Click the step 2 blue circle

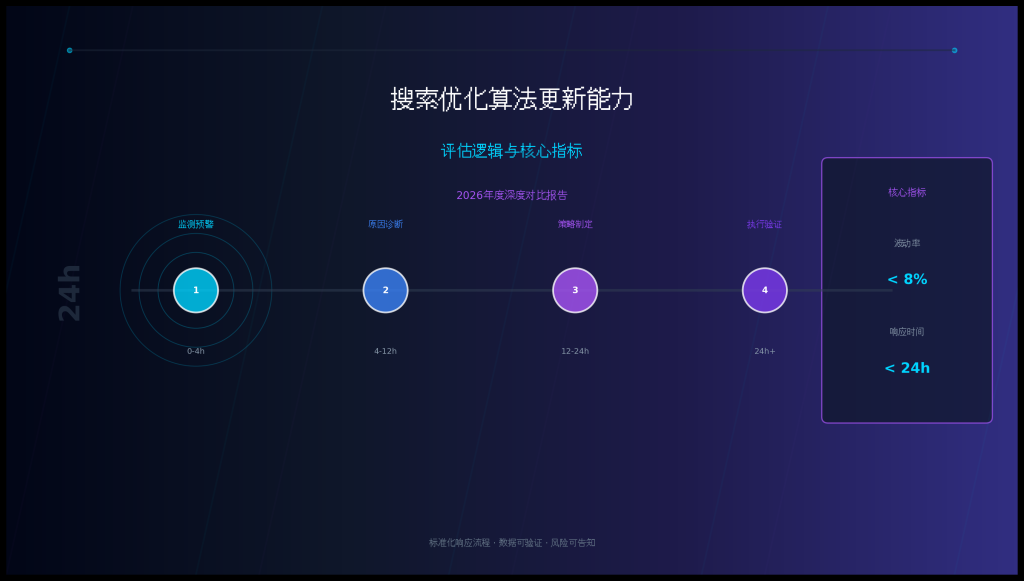click(x=385, y=289)
